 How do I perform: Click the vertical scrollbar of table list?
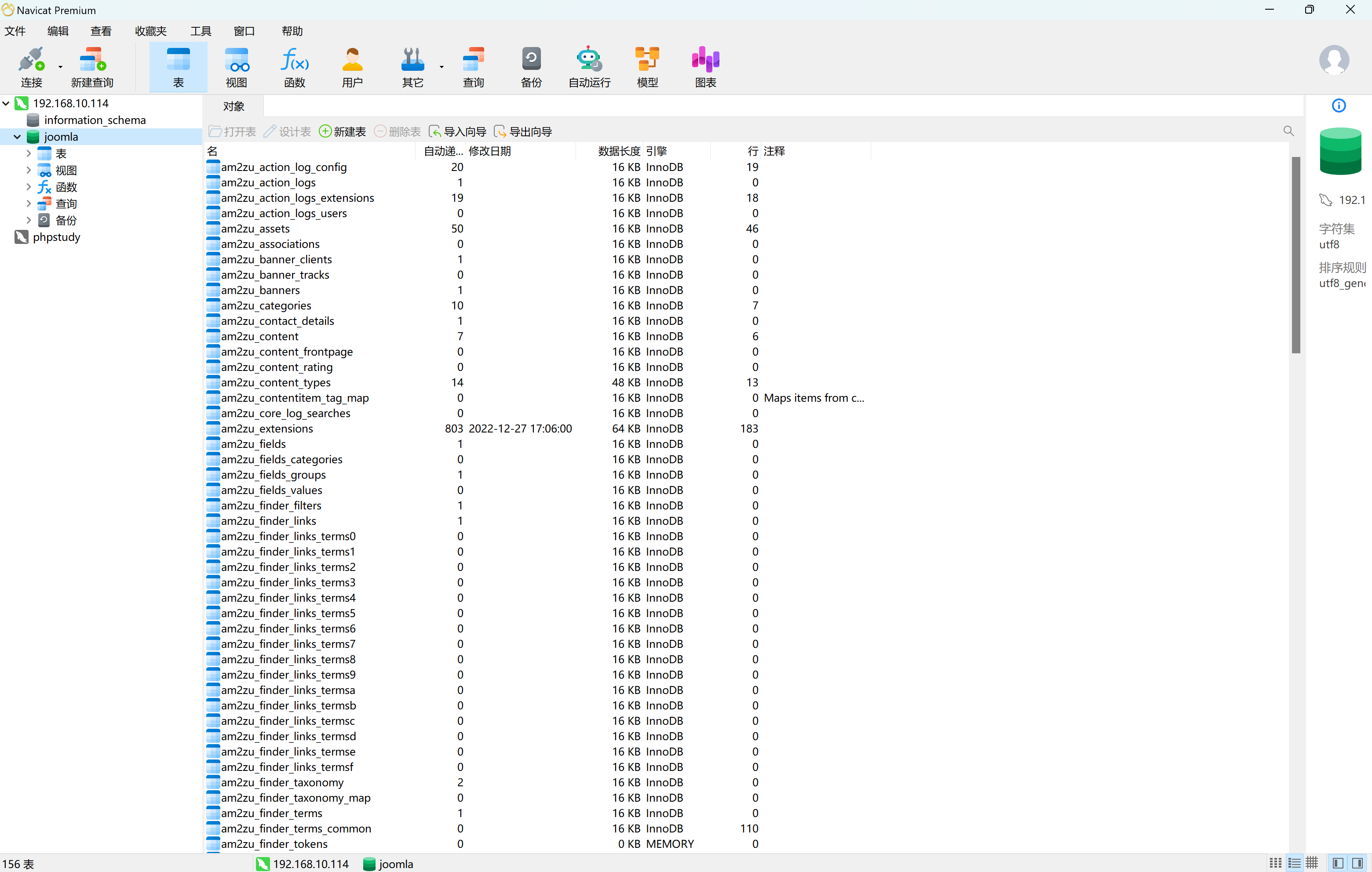coord(1295,254)
